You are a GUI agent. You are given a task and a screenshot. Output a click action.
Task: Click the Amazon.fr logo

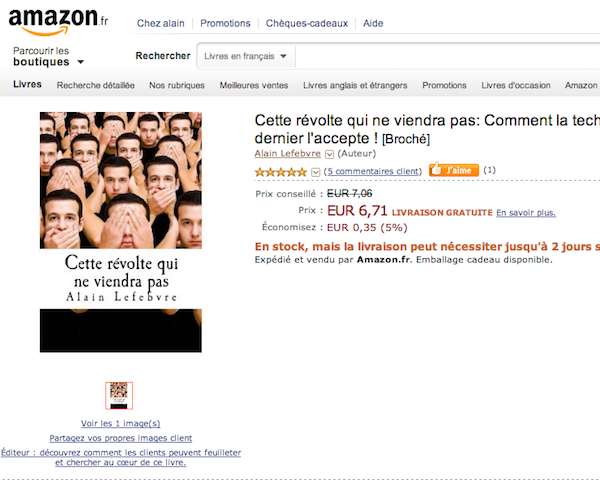click(58, 22)
